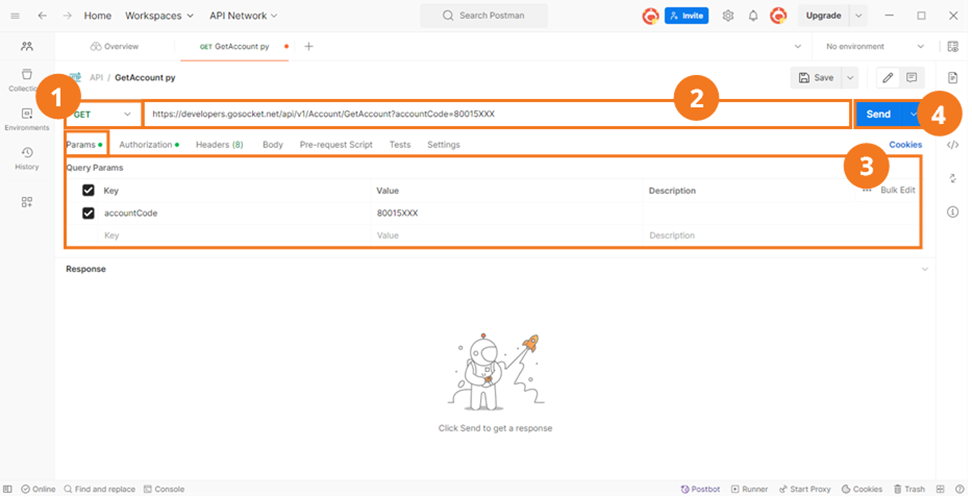This screenshot has width=972, height=497.
Task: Click the Save button
Action: (816, 77)
